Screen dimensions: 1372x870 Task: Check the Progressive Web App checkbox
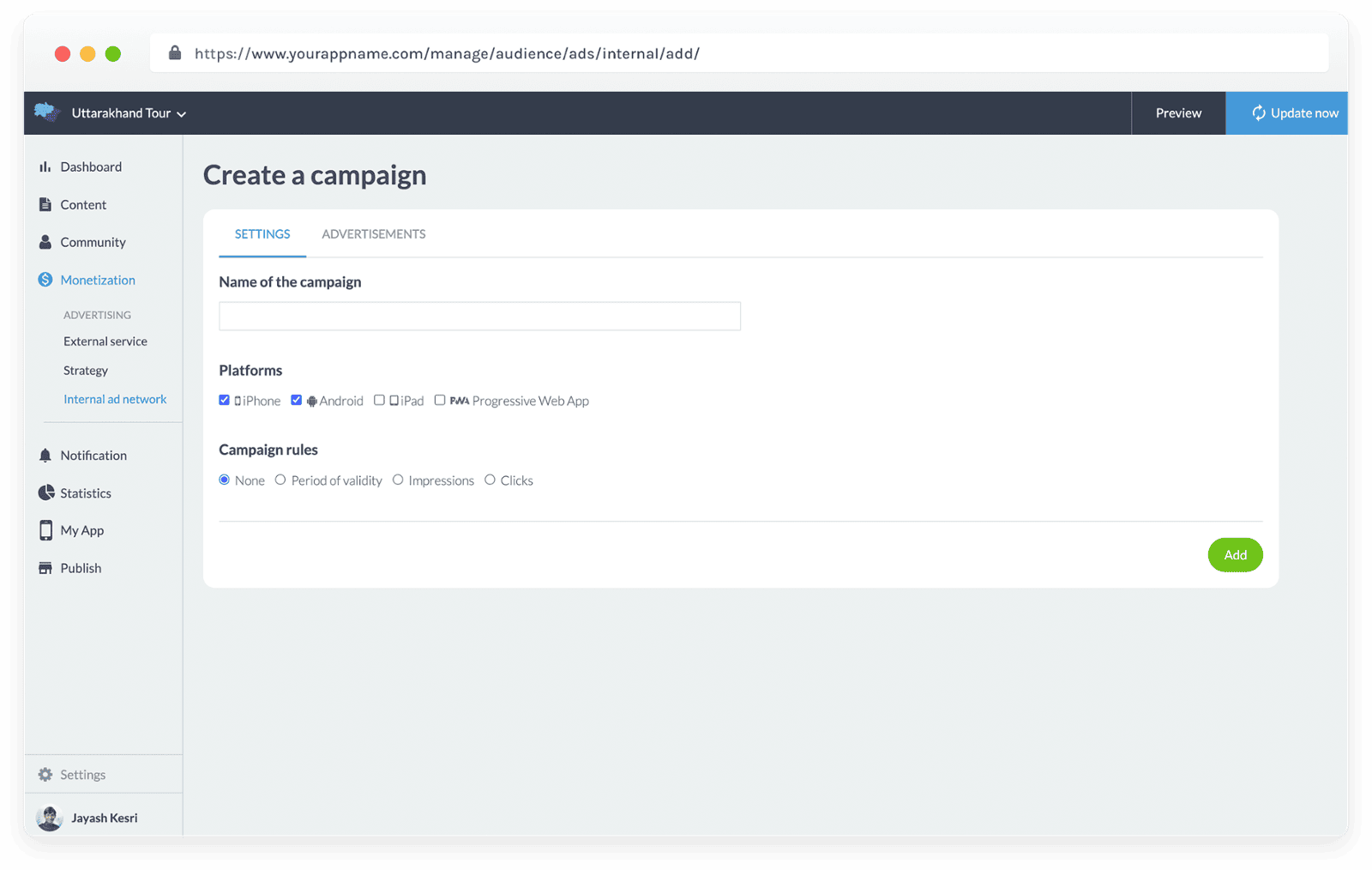point(440,400)
